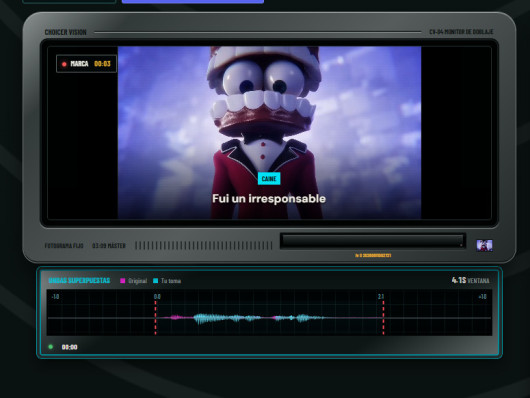Click the subtitle Fui un irresponsable
This screenshot has width=530, height=398.
[x=269, y=198]
